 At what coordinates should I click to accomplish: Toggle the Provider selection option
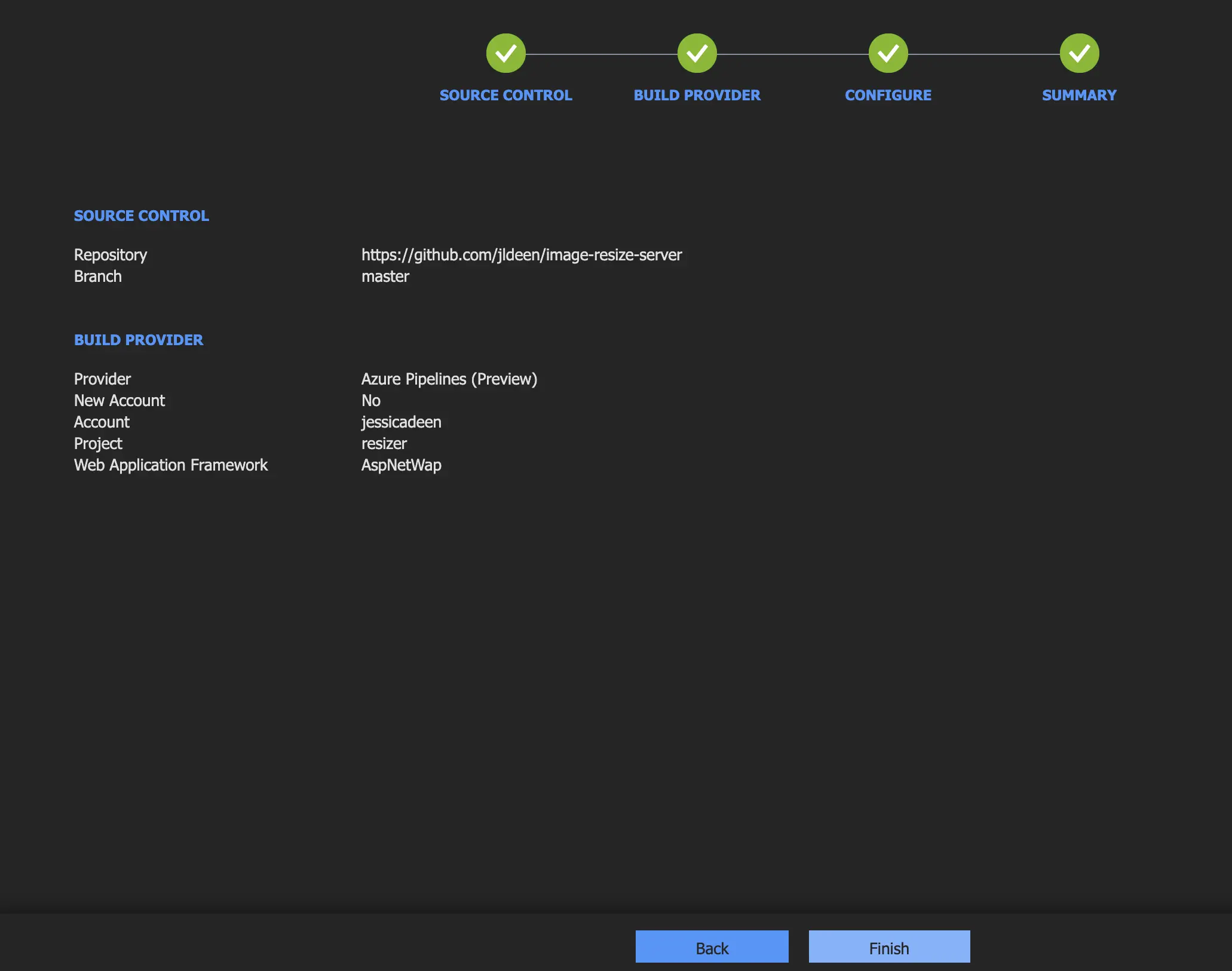pyautogui.click(x=450, y=378)
